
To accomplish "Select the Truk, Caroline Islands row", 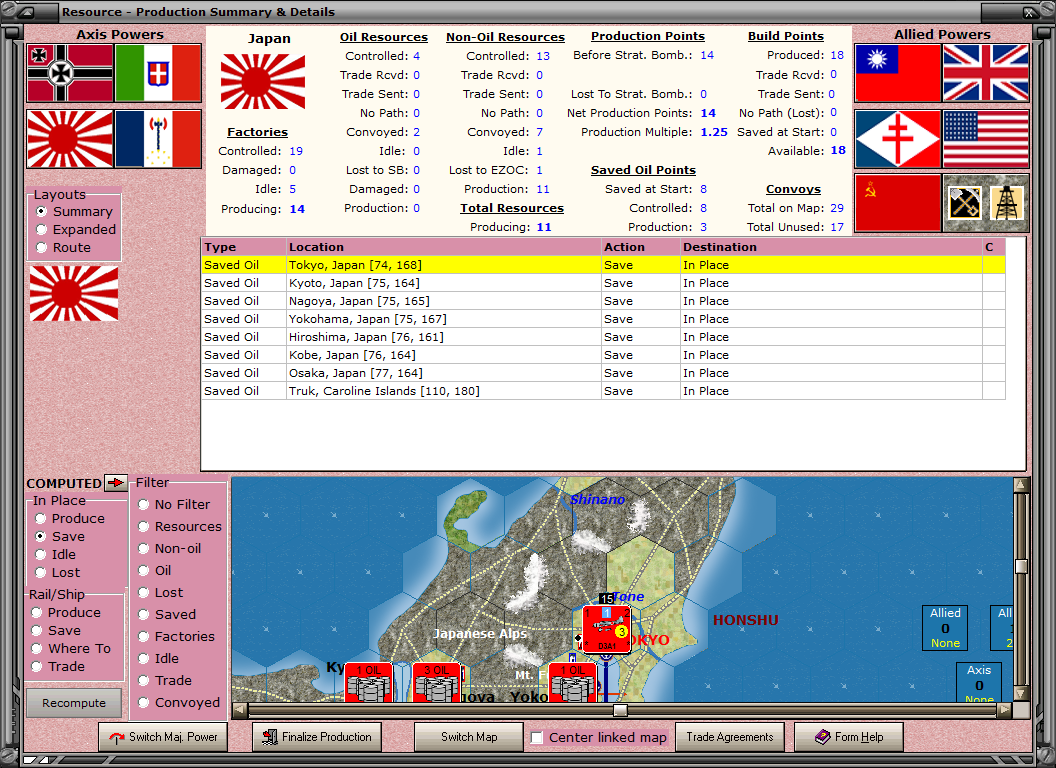I will click(x=603, y=391).
